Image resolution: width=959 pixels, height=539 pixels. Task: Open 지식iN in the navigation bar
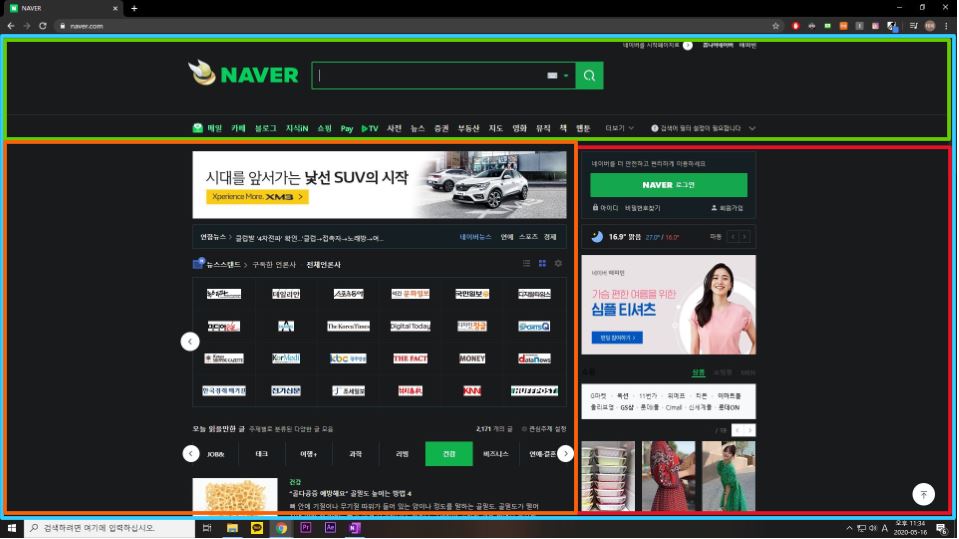[x=297, y=128]
